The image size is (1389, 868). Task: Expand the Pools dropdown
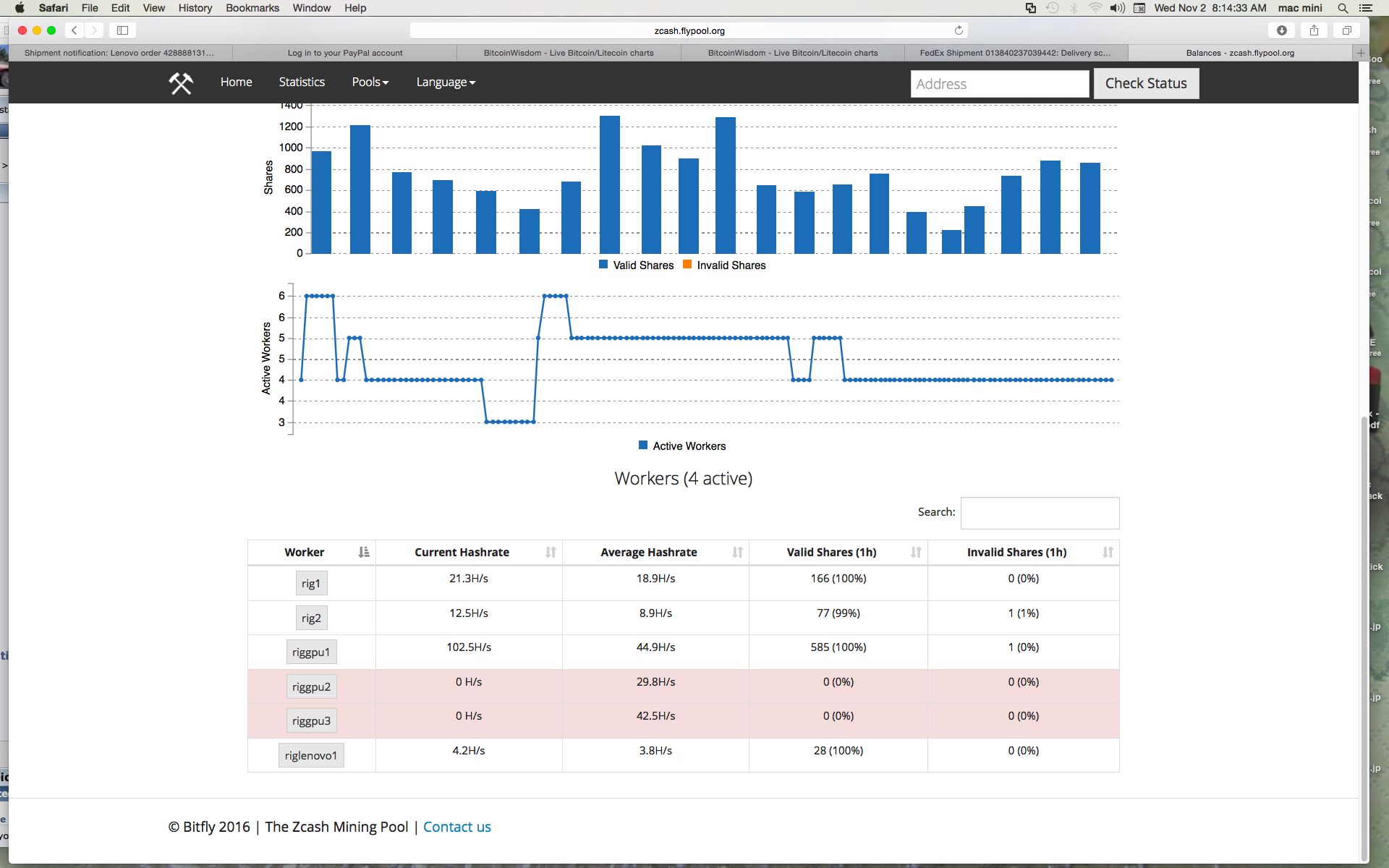tap(370, 82)
